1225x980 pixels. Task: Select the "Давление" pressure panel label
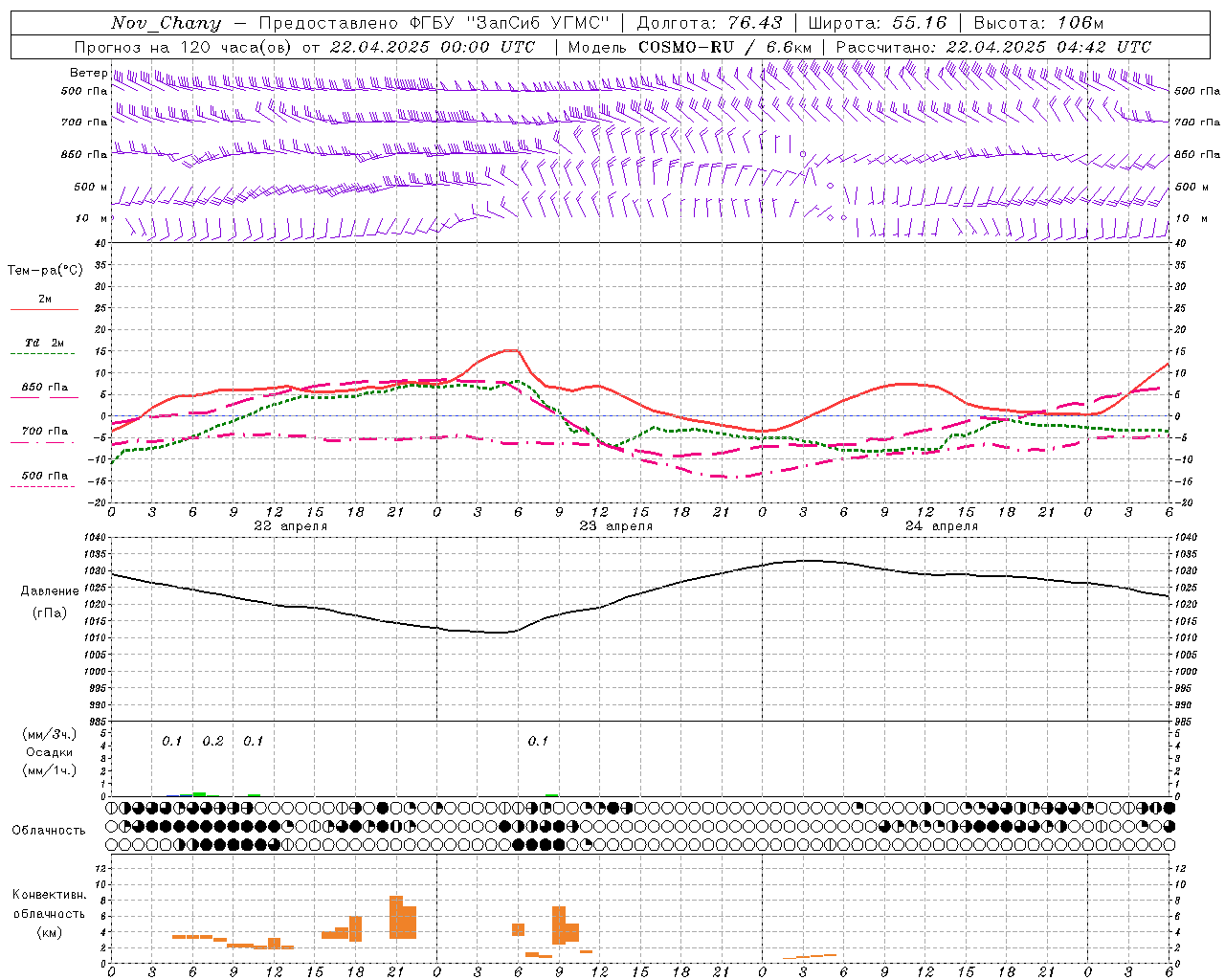click(50, 591)
